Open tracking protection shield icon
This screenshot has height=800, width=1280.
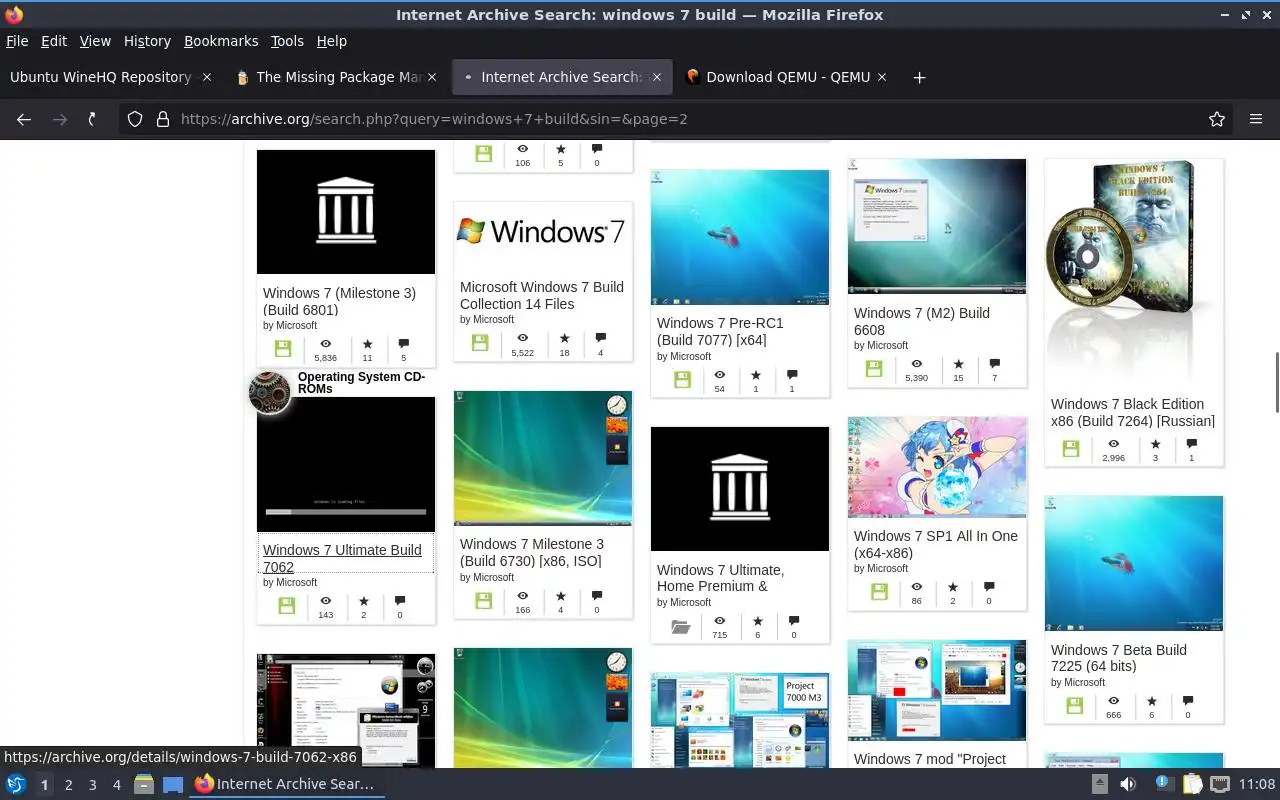pyautogui.click(x=135, y=119)
